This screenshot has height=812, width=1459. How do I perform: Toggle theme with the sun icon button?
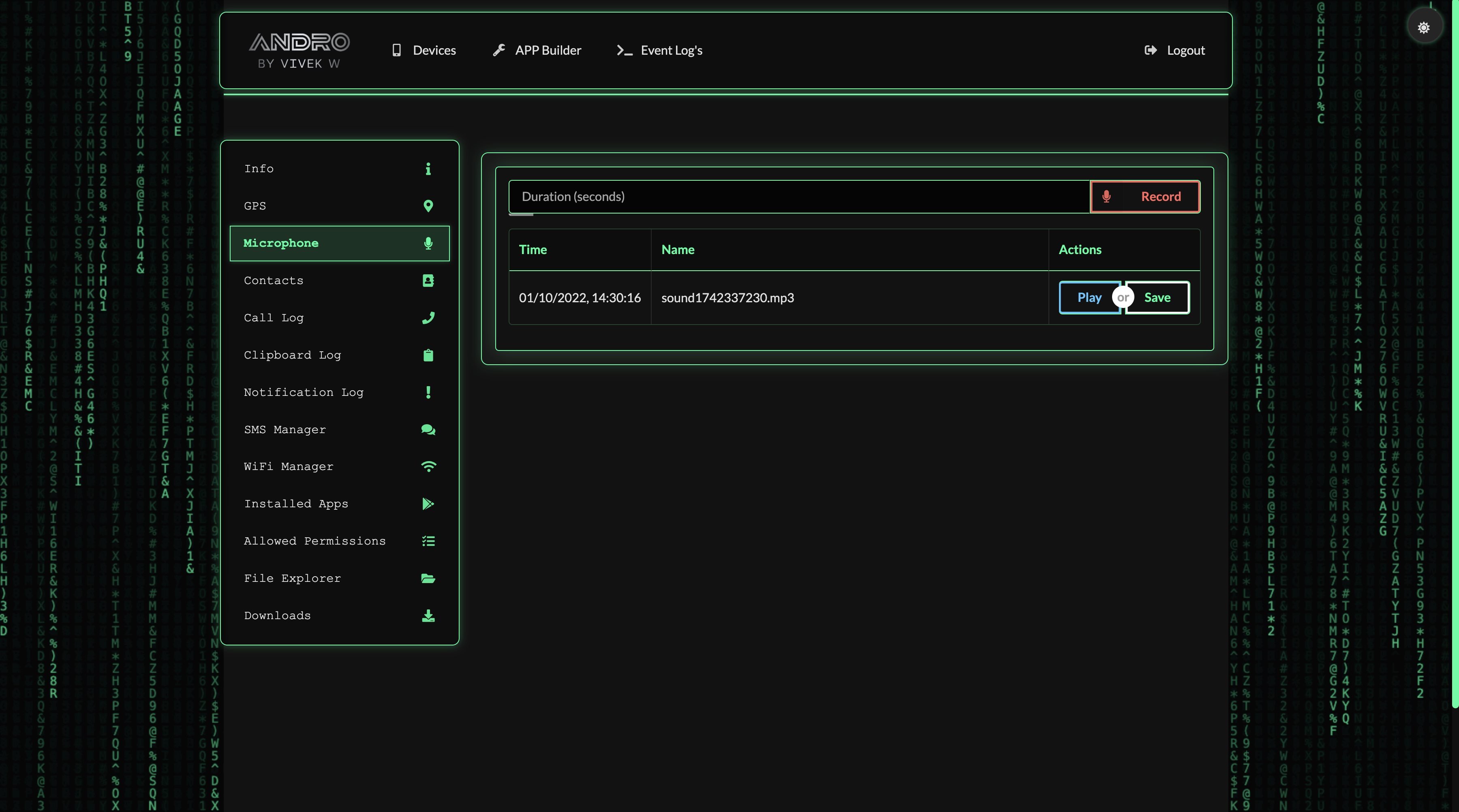[1424, 27]
